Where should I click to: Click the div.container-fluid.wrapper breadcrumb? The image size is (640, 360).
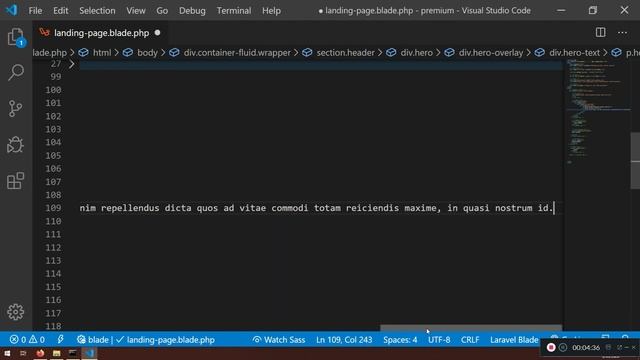(231, 53)
